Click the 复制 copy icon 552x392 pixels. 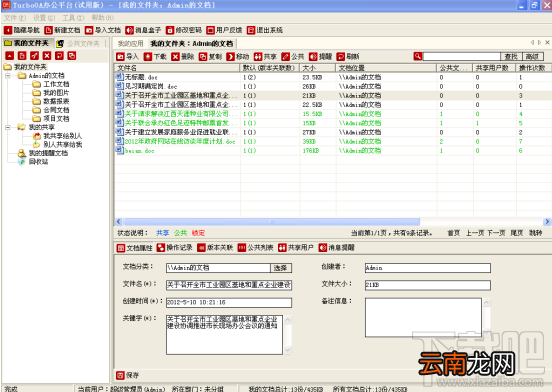coord(203,57)
